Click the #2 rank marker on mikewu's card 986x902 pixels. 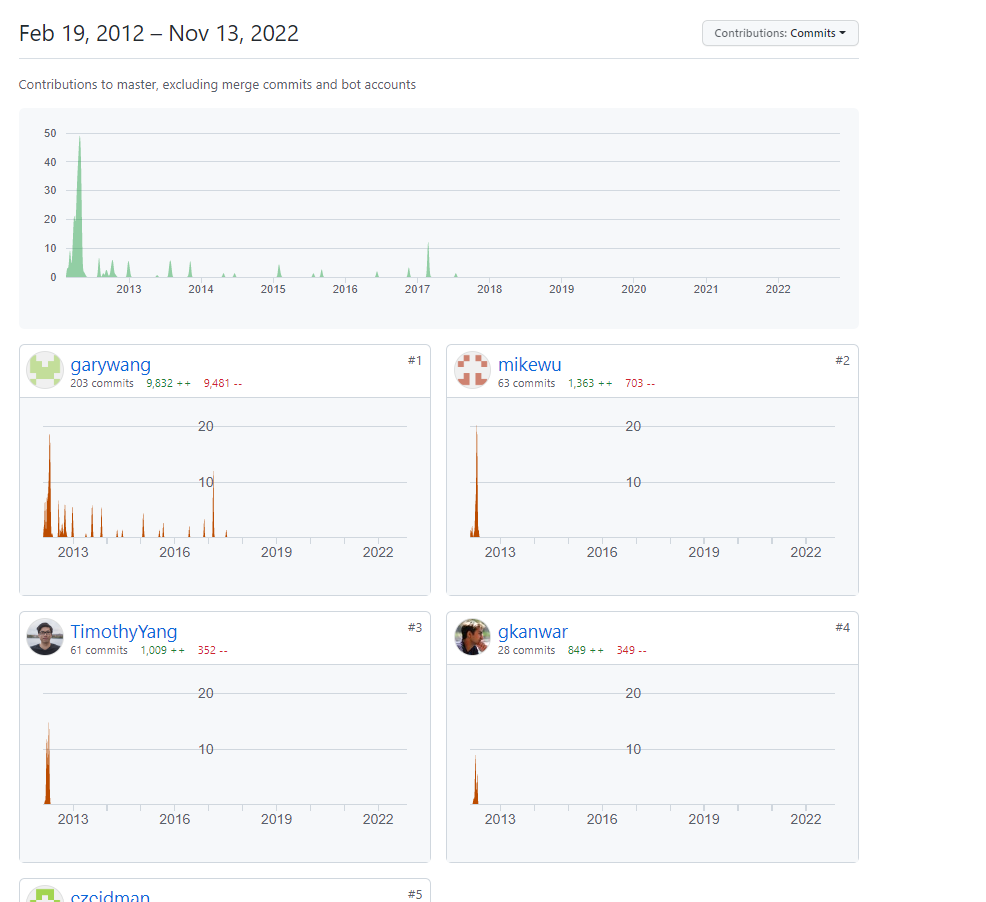pyautogui.click(x=842, y=360)
